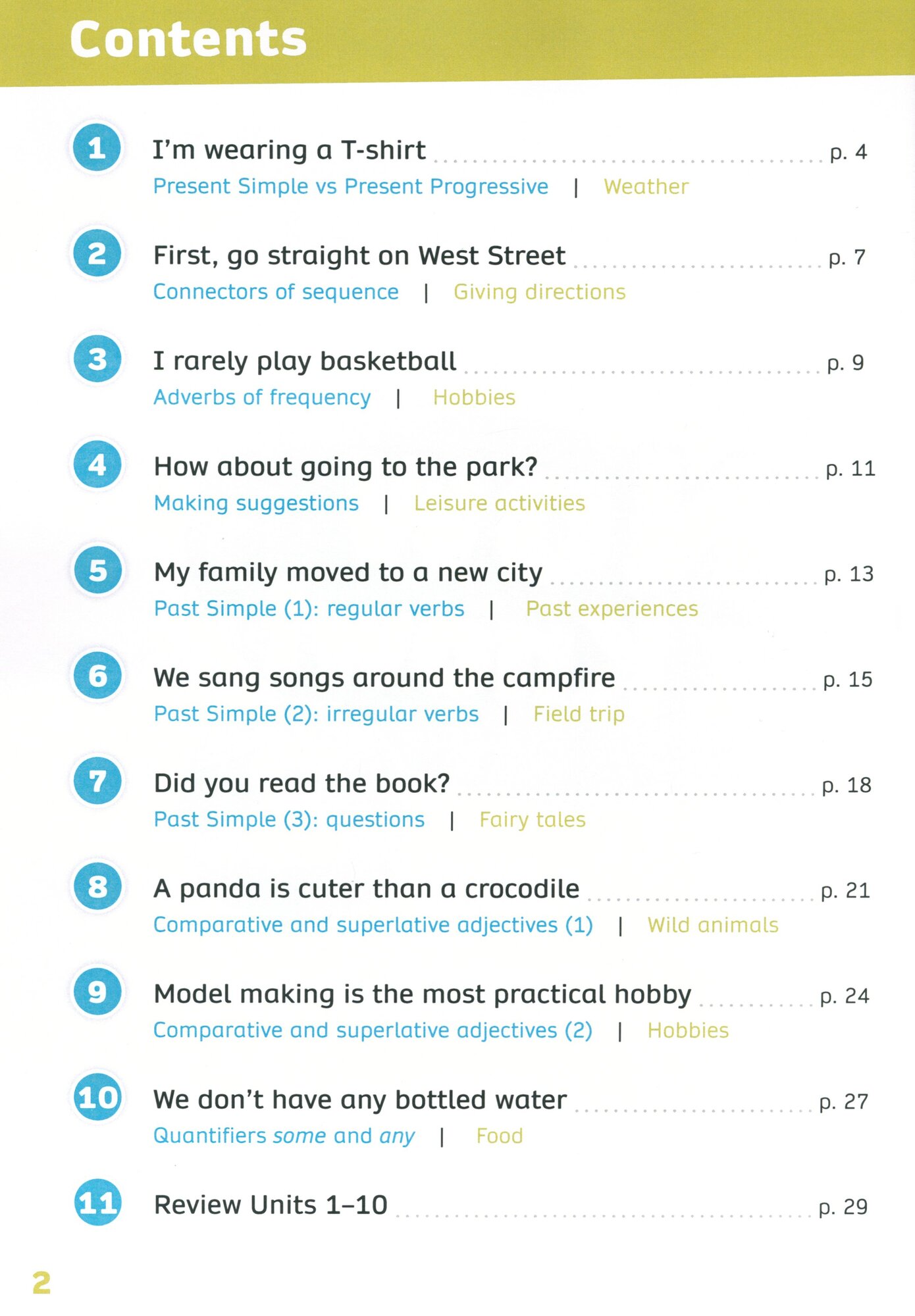
Task: Click the unit 2 number badge
Action: coord(97,253)
